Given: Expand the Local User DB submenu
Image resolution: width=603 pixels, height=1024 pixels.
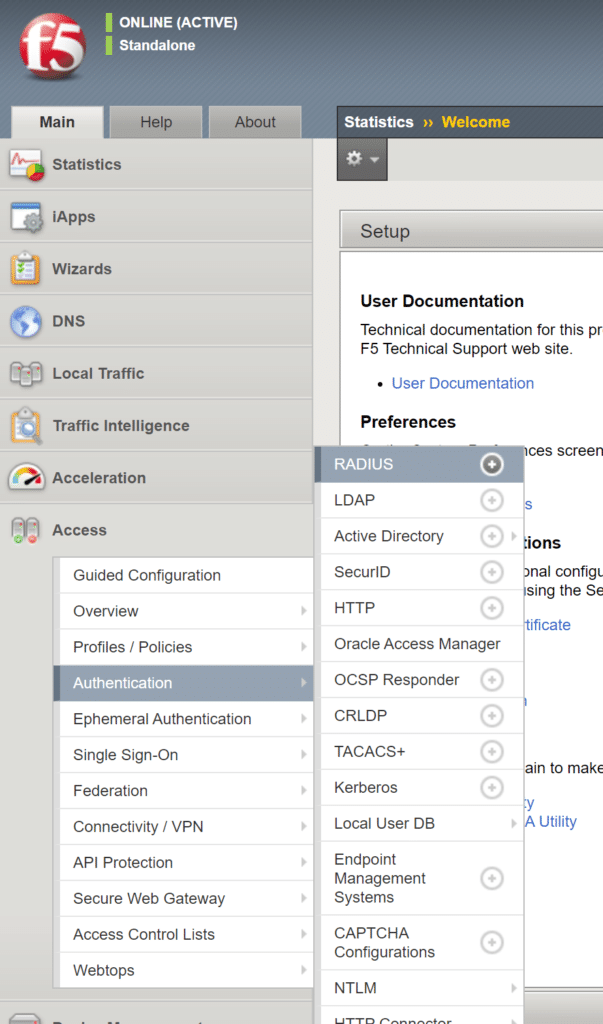Looking at the screenshot, I should [x=513, y=823].
